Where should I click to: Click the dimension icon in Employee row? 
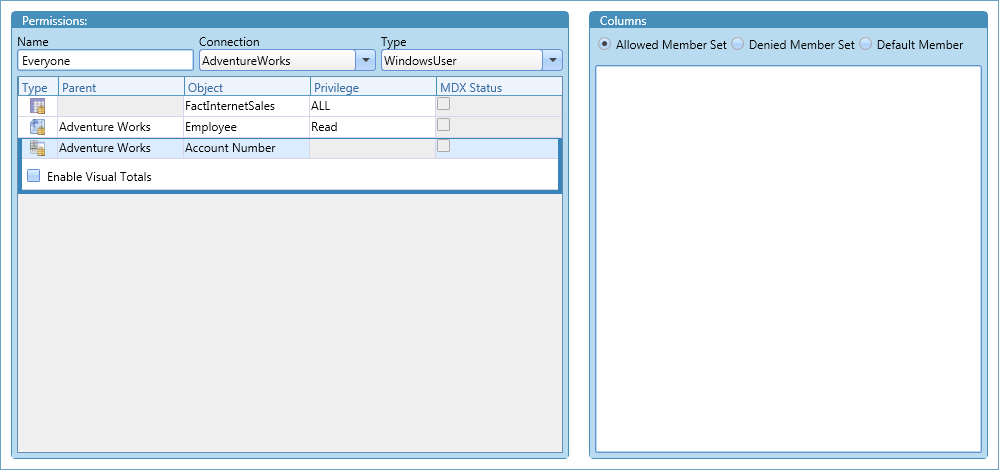tap(38, 127)
